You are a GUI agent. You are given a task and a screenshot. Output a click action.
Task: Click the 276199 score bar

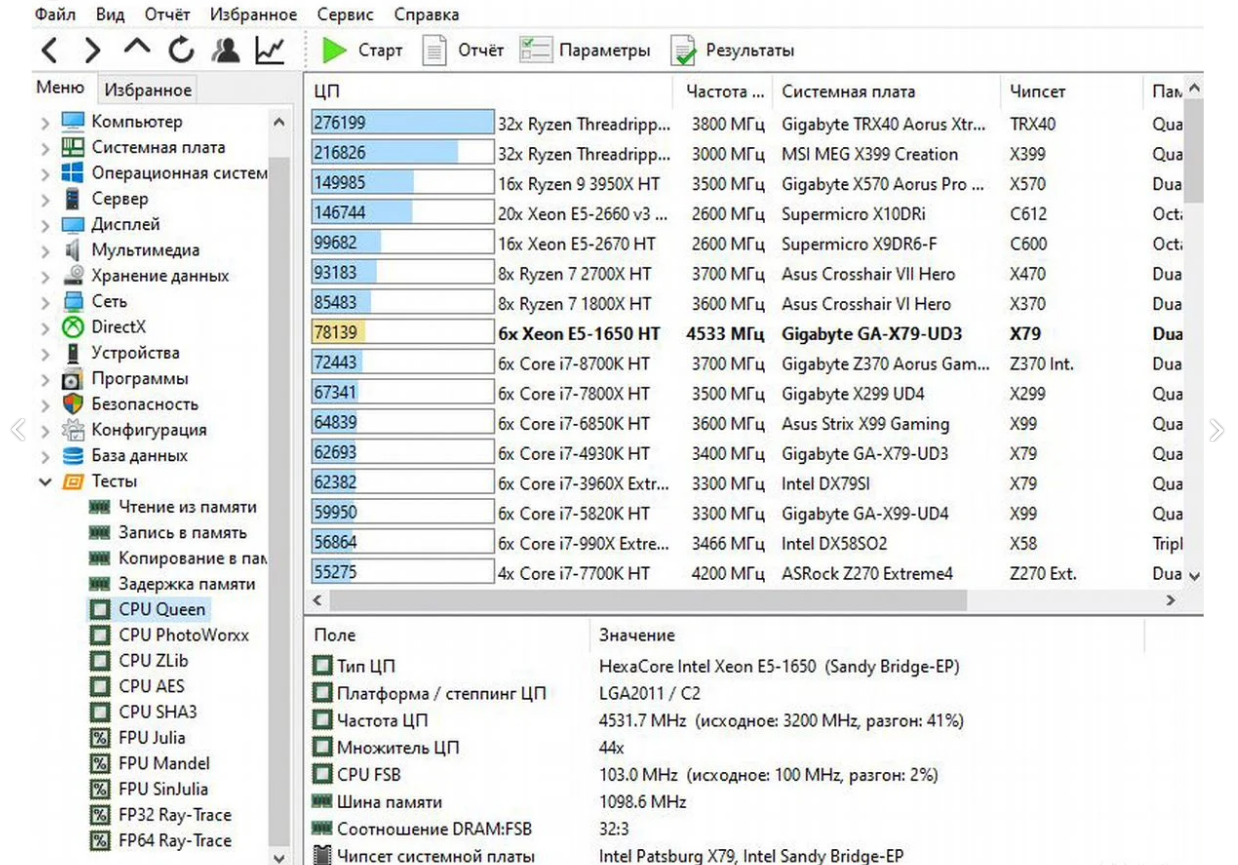click(x=402, y=124)
